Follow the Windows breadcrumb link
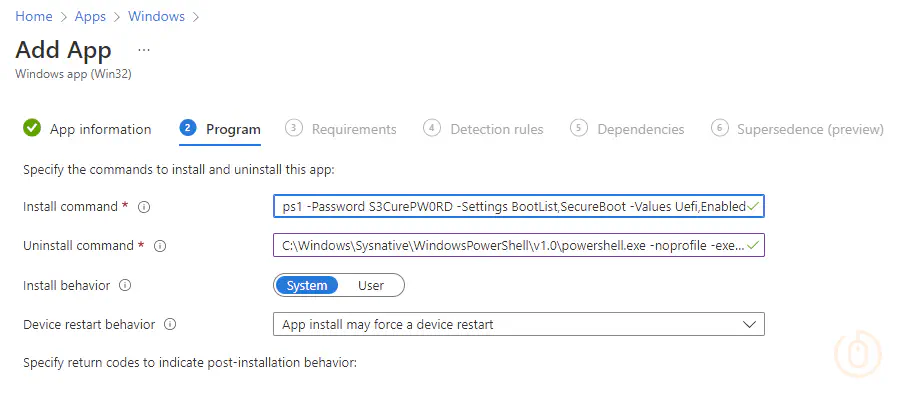 pyautogui.click(x=156, y=17)
